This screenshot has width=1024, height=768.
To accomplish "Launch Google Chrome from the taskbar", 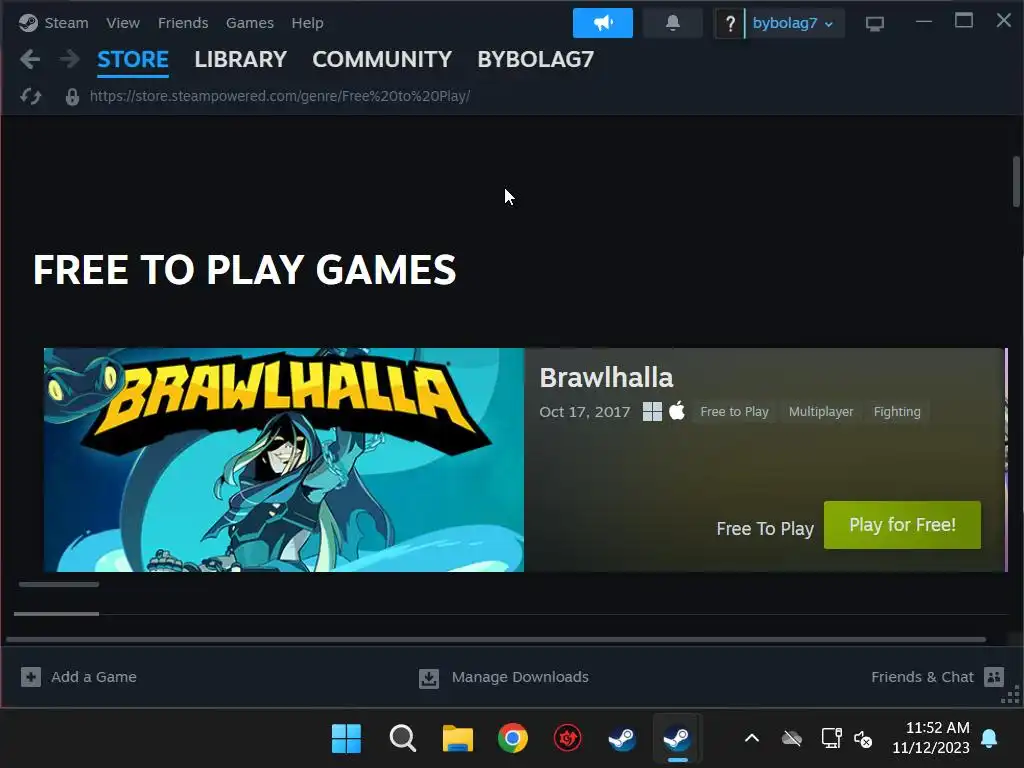I will (513, 739).
